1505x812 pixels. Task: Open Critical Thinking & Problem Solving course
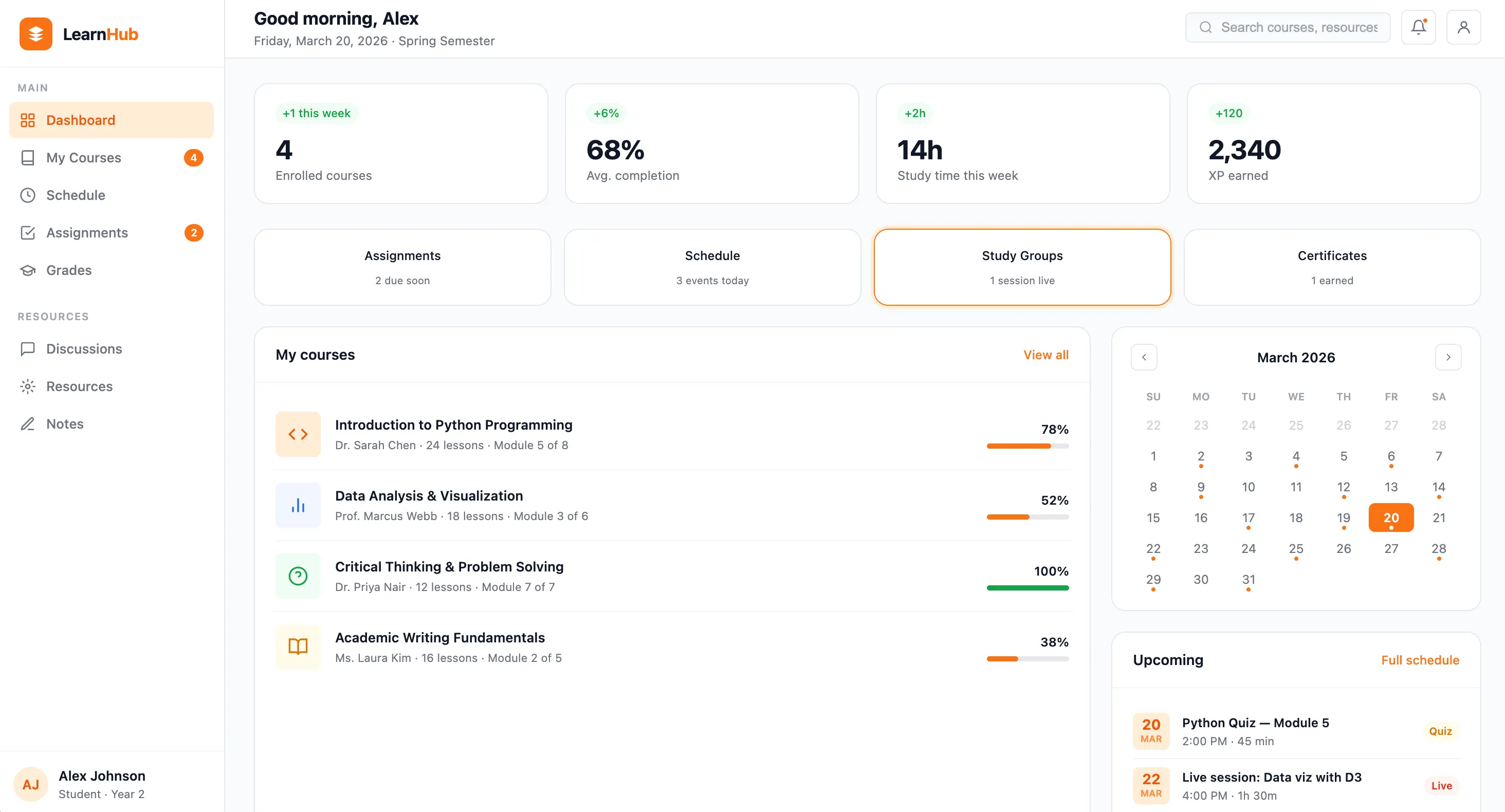672,576
